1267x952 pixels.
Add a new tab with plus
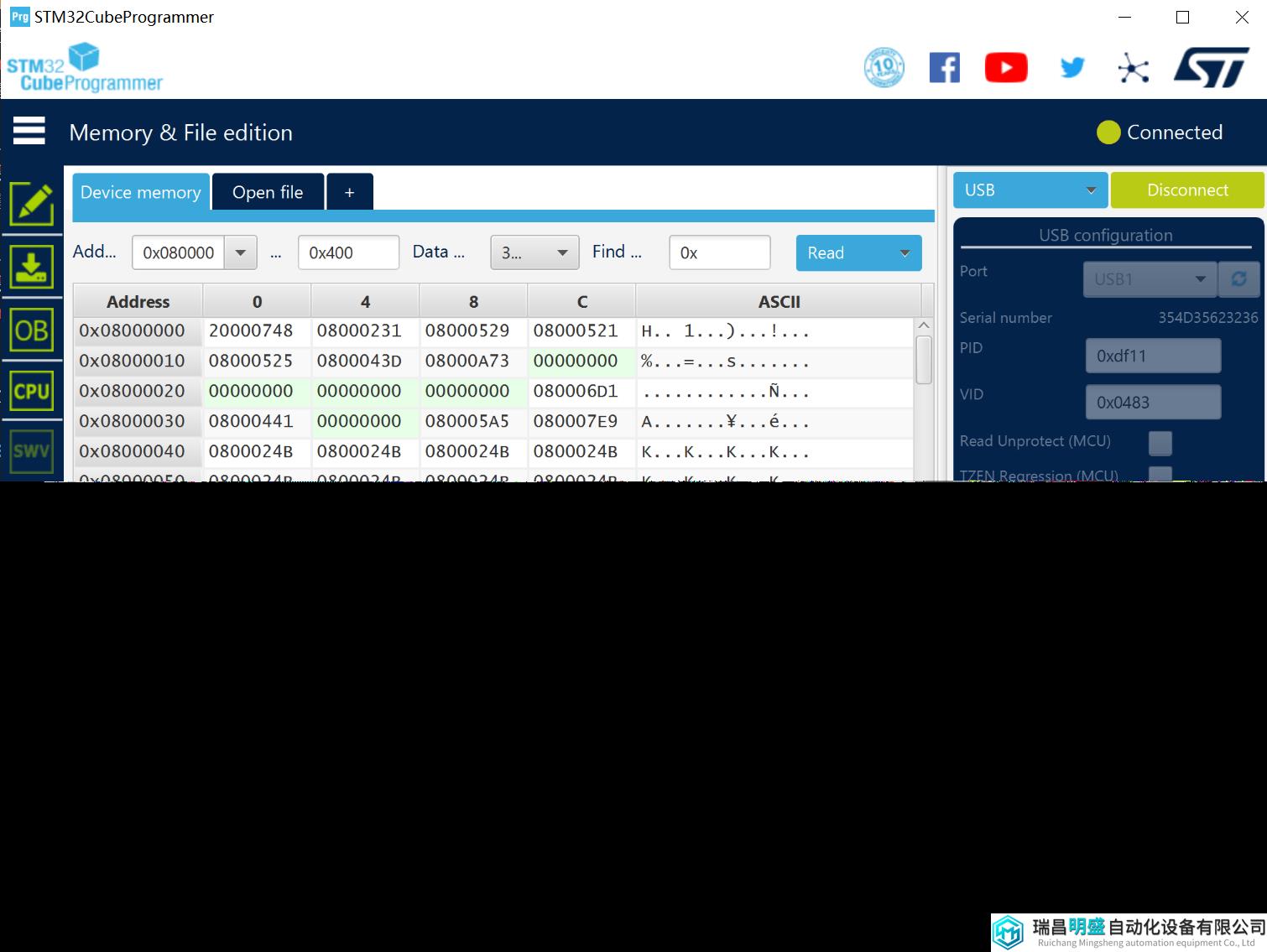pos(350,192)
